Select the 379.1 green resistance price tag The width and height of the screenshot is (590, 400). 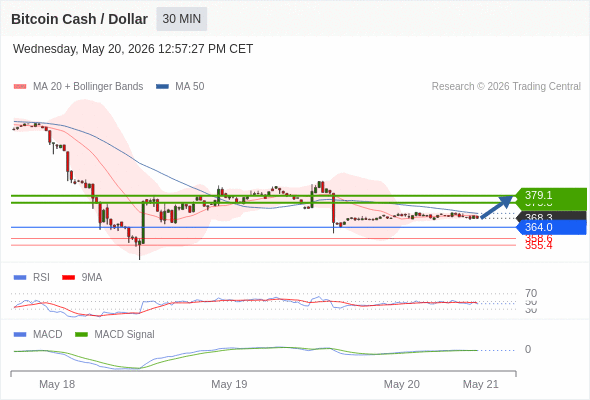(551, 195)
